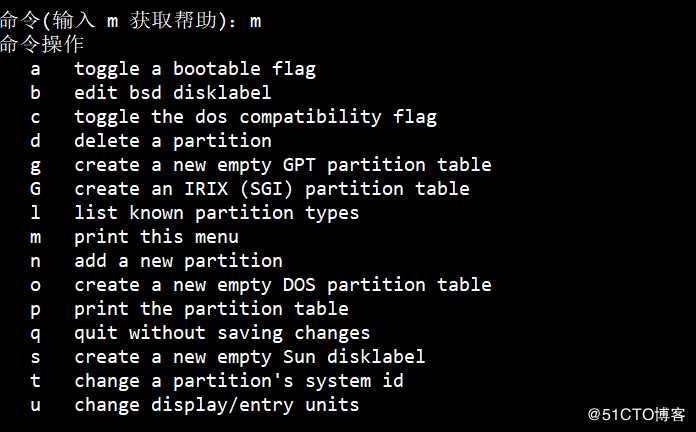Click the @51CTO博客 watermark
This screenshot has width=696, height=432.
(x=637, y=415)
